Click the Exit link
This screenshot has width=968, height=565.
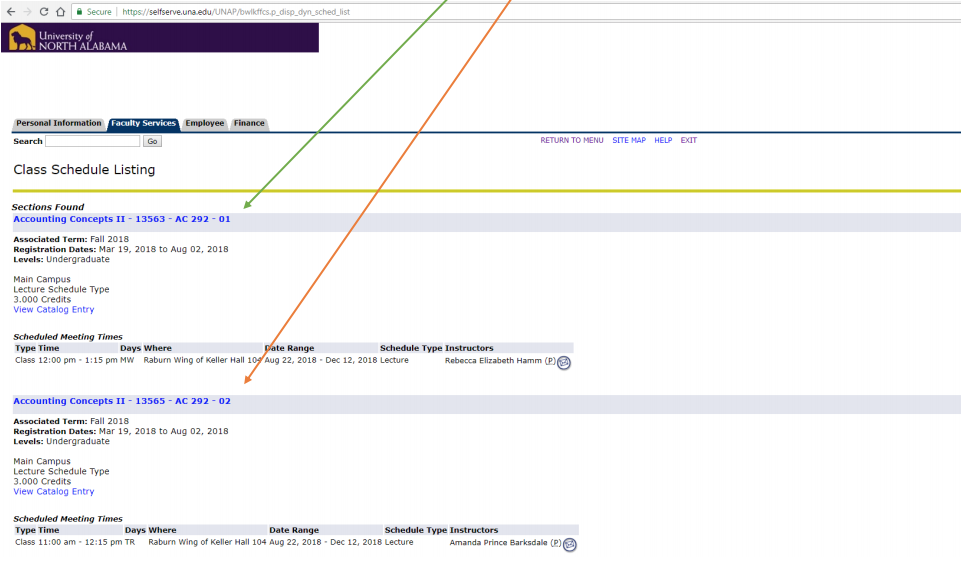pyautogui.click(x=688, y=141)
